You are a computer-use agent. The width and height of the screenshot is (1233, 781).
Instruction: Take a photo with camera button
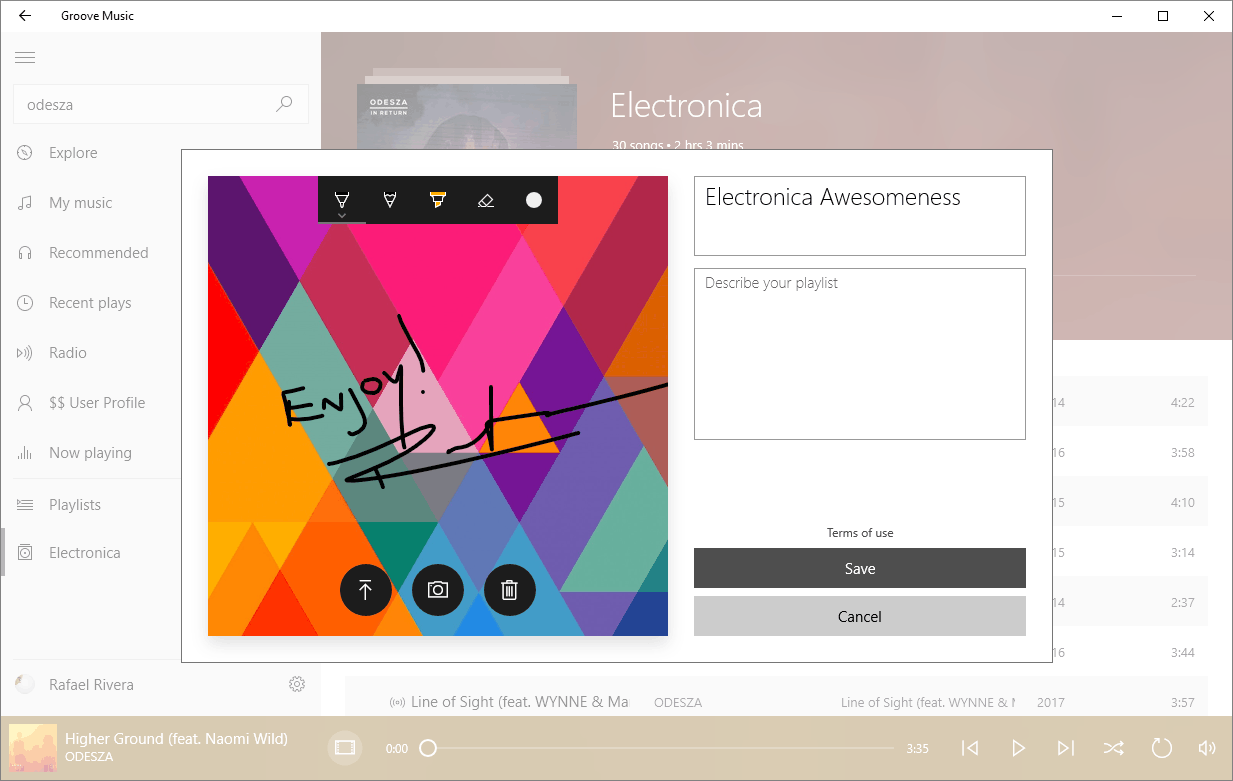pyautogui.click(x=438, y=590)
